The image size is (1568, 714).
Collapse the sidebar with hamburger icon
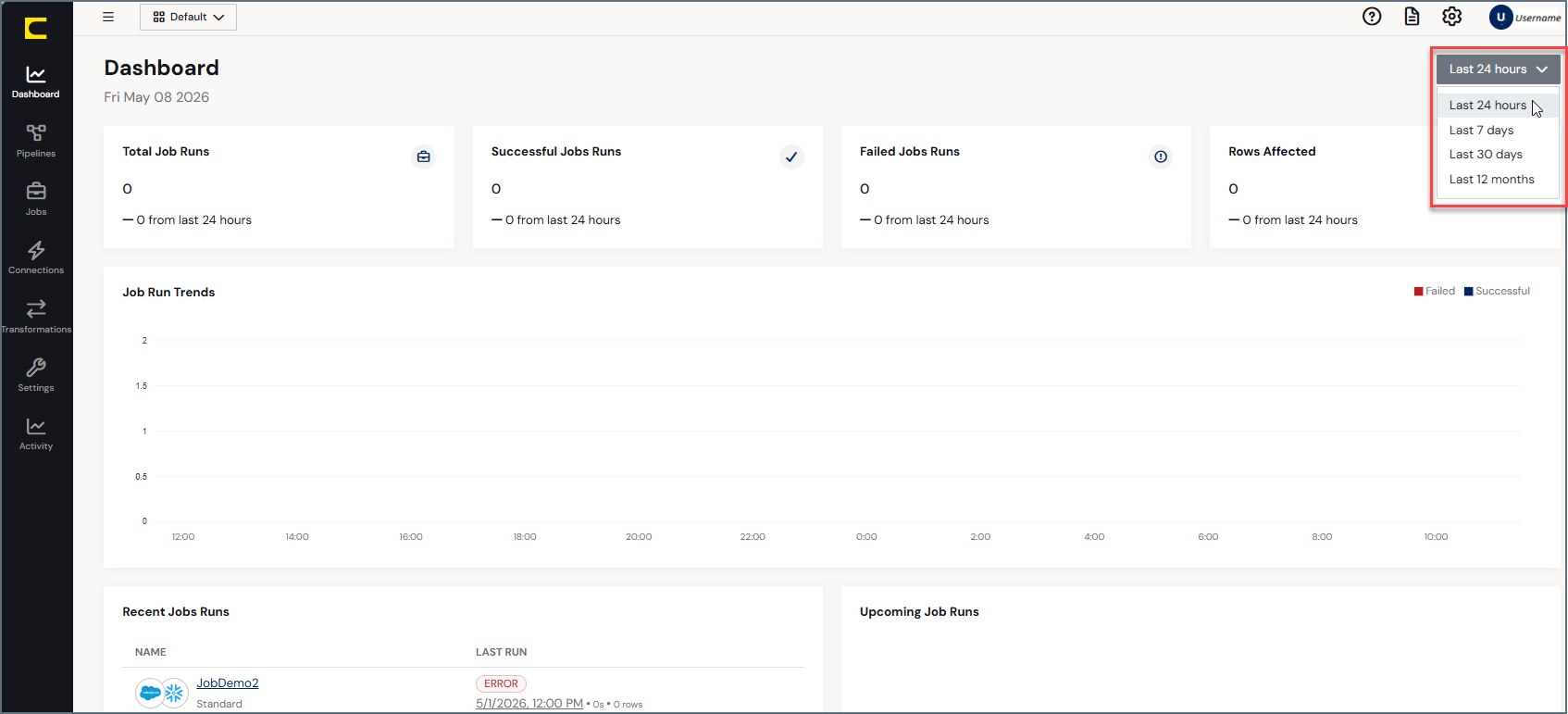pos(108,17)
